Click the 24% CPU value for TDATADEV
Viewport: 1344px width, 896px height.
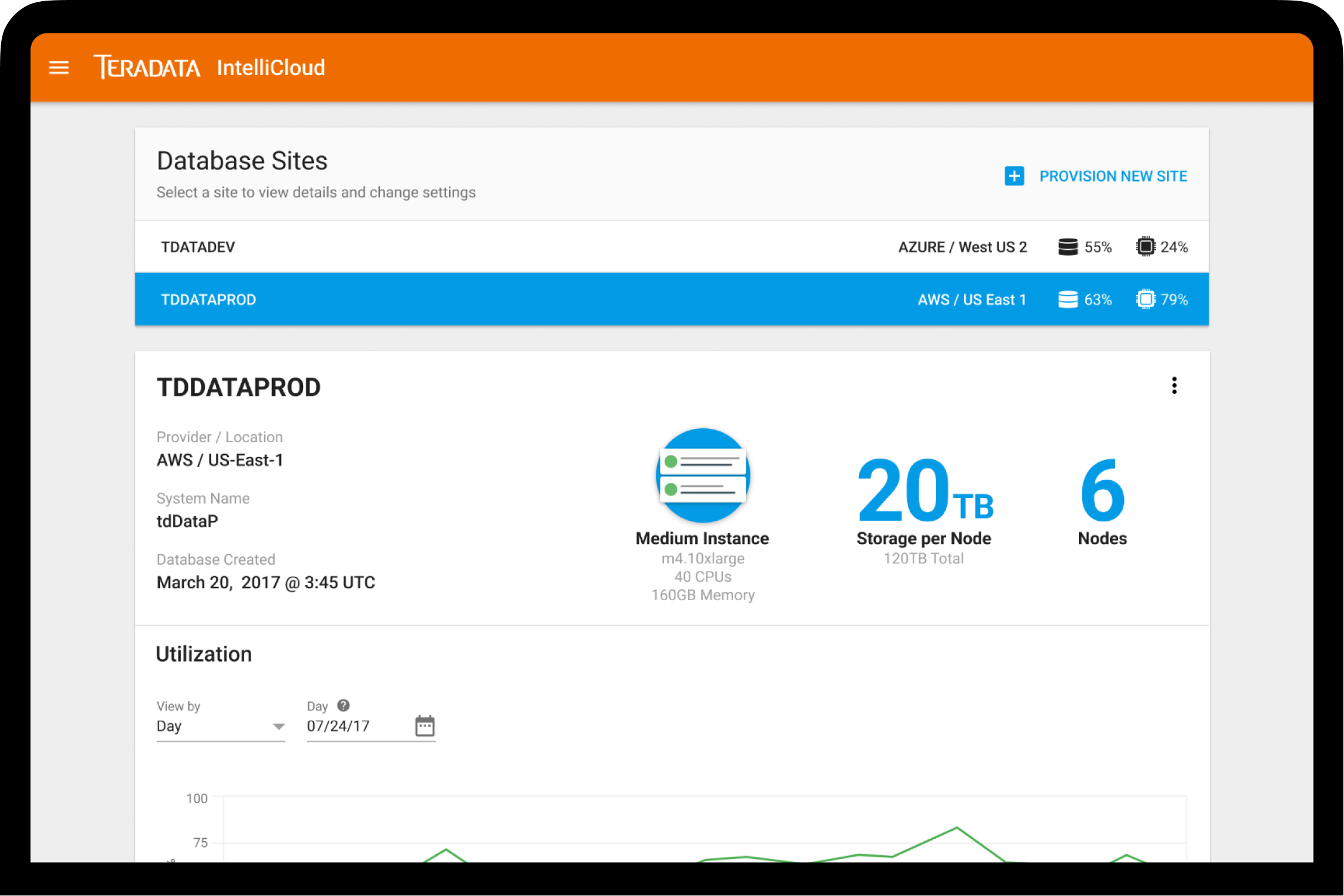tap(1174, 247)
